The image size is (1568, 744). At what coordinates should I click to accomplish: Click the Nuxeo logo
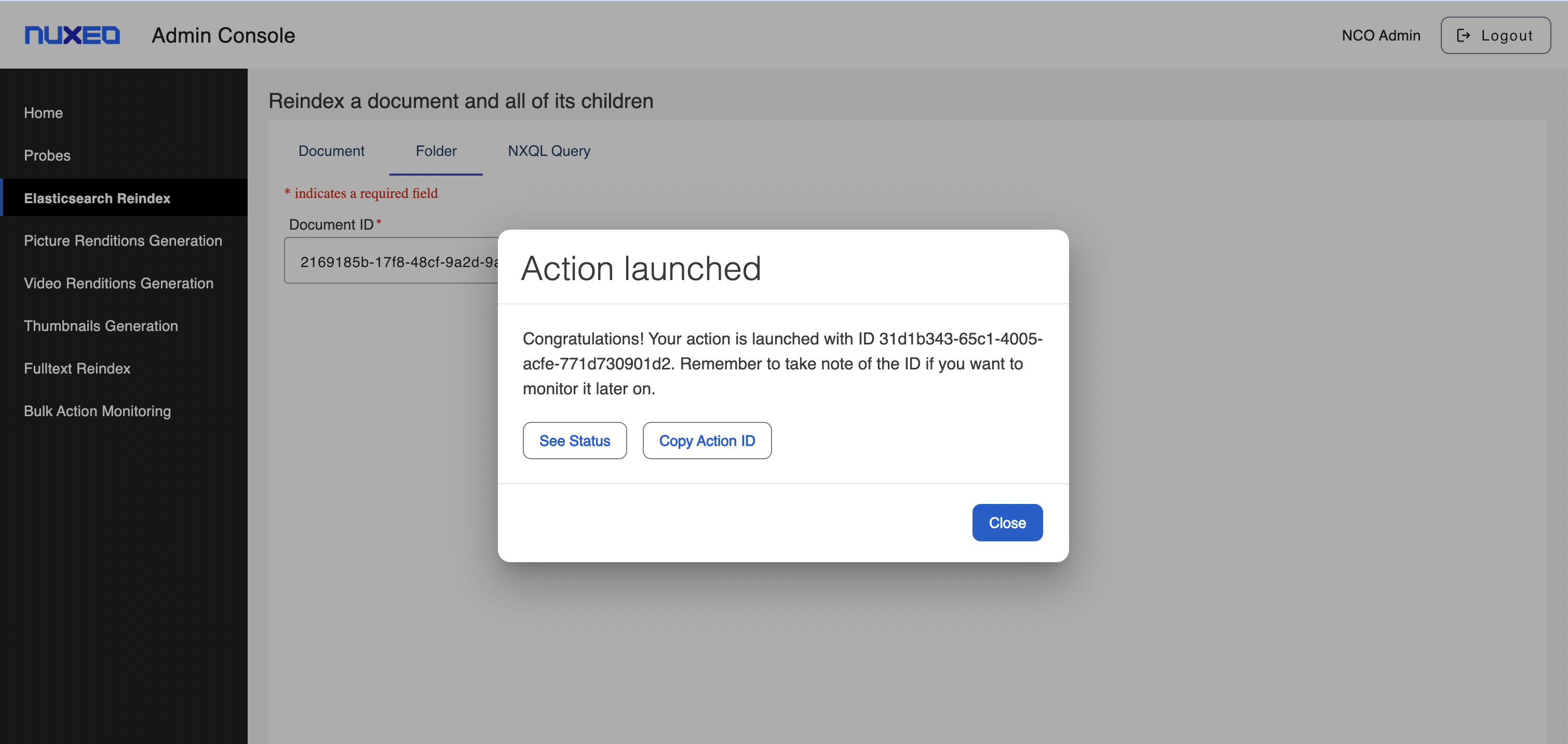pyautogui.click(x=72, y=35)
